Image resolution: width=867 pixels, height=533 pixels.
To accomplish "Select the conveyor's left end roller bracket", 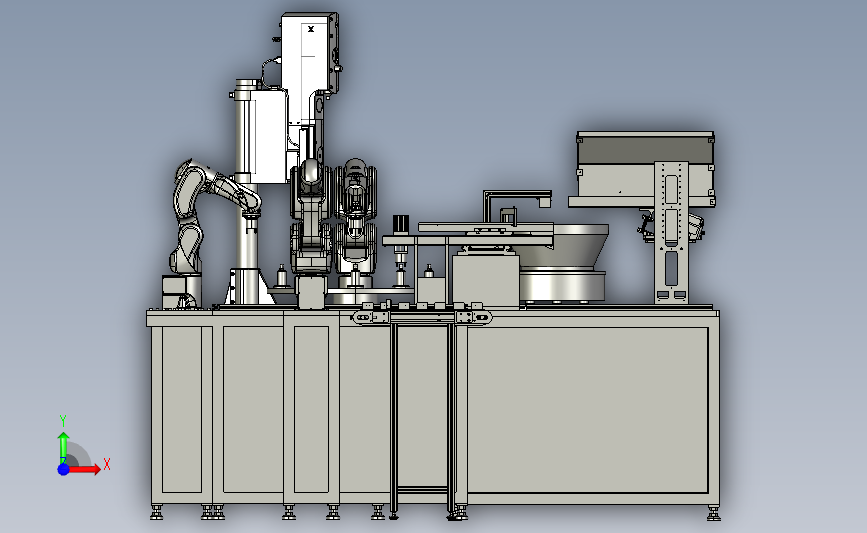I will (x=370, y=317).
